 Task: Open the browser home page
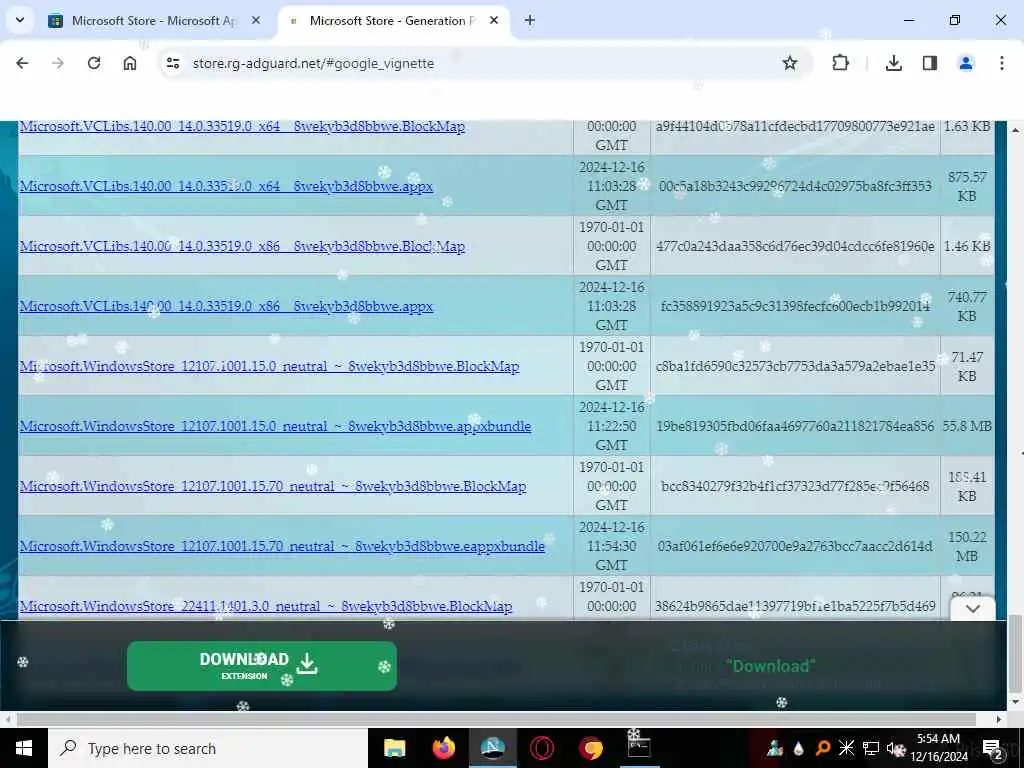click(130, 63)
